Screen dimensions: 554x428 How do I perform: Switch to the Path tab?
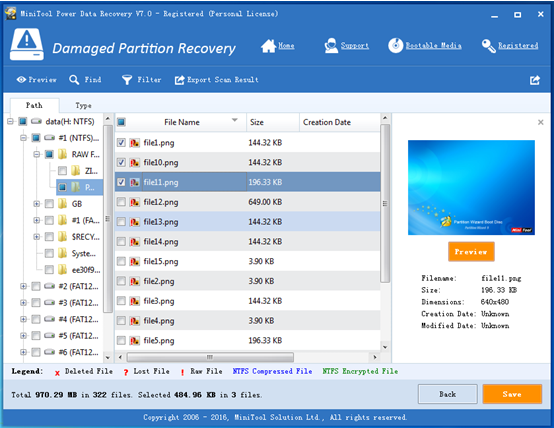(x=34, y=105)
